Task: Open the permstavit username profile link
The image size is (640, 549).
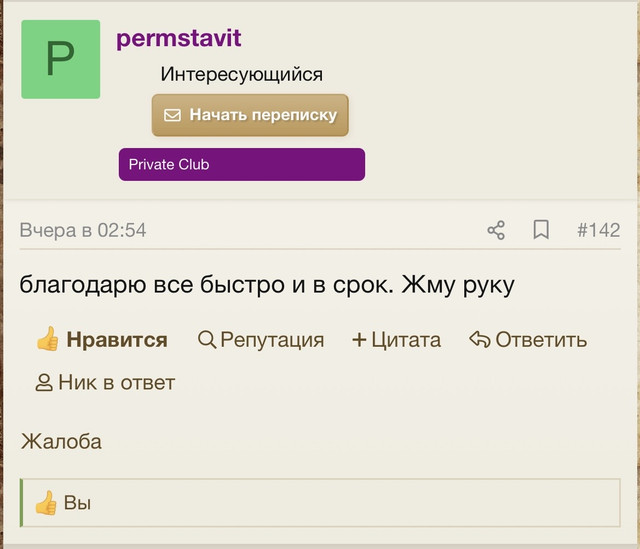Action: click(x=179, y=38)
